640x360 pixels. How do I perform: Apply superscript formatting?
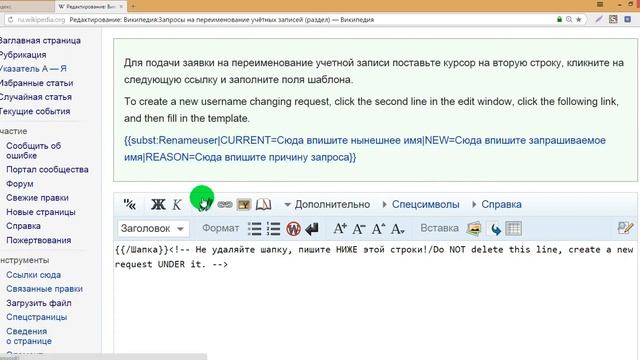click(x=378, y=229)
